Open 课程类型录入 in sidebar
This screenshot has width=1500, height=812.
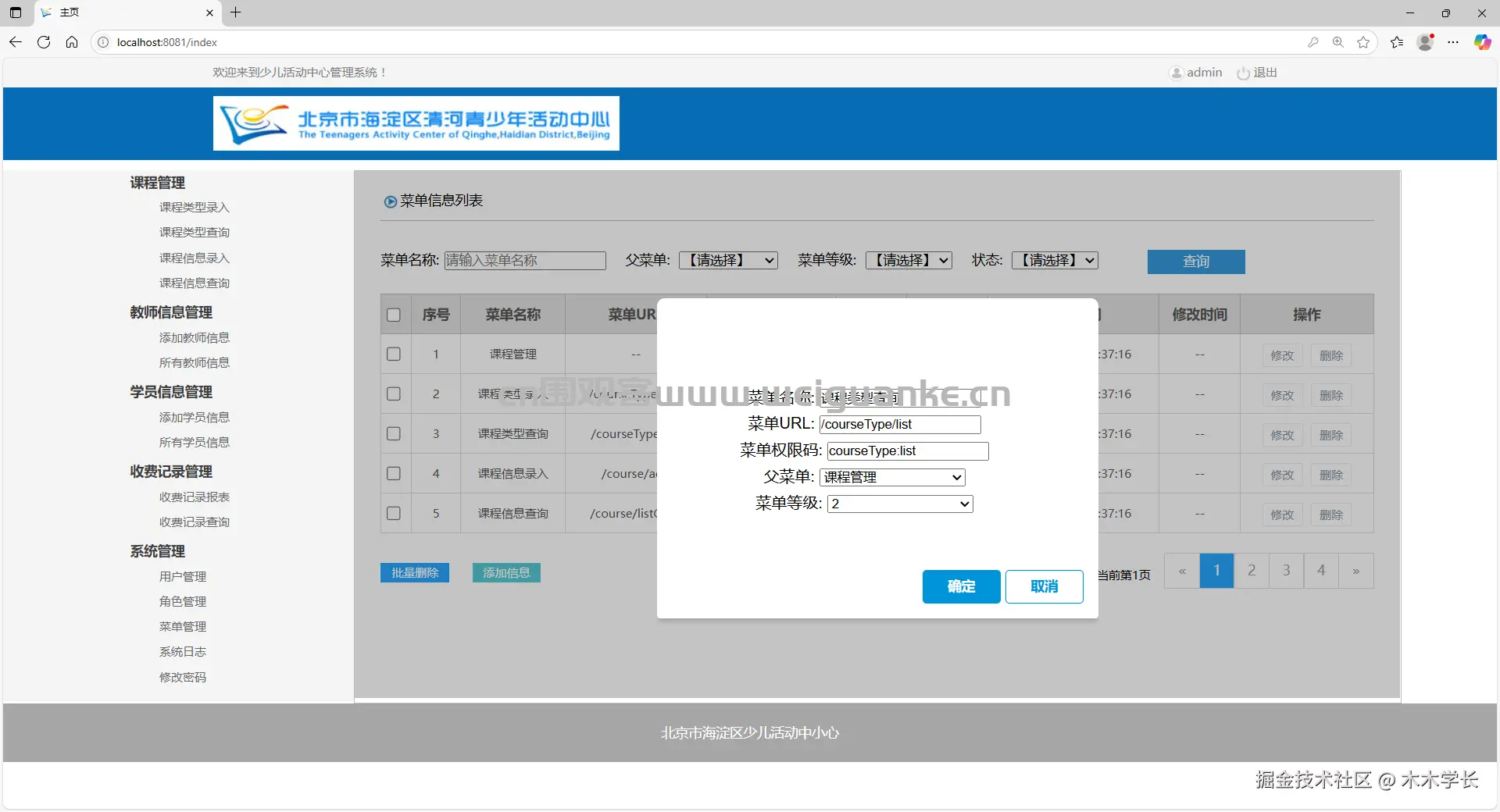(x=194, y=207)
